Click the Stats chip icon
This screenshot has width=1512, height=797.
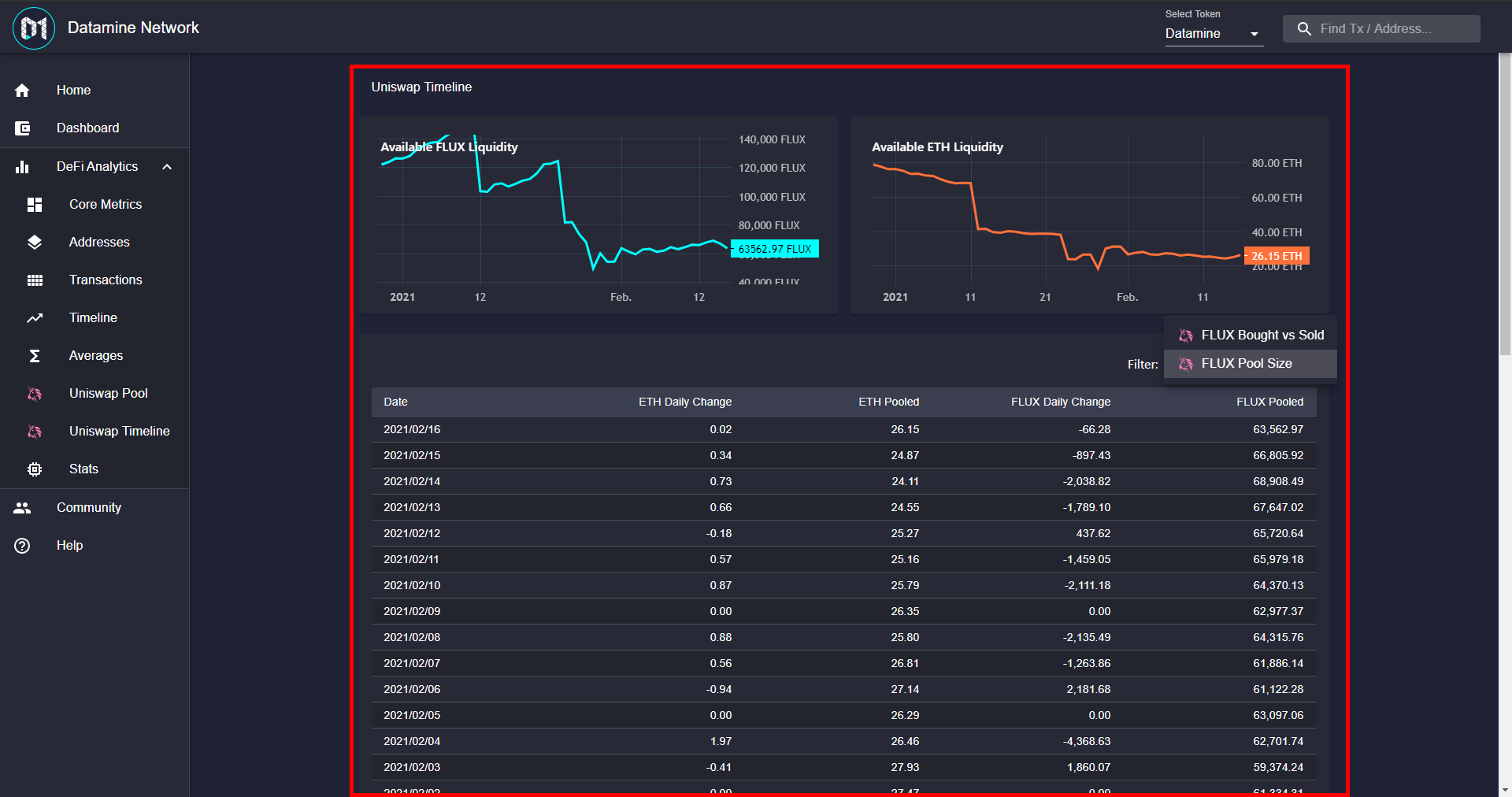[x=35, y=469]
